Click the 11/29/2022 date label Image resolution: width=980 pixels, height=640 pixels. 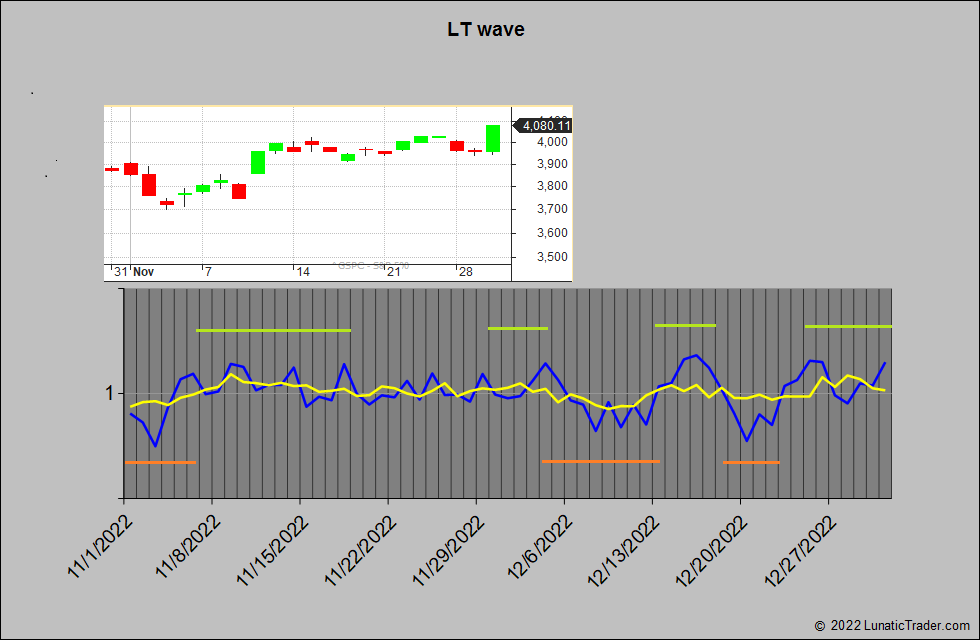click(448, 551)
